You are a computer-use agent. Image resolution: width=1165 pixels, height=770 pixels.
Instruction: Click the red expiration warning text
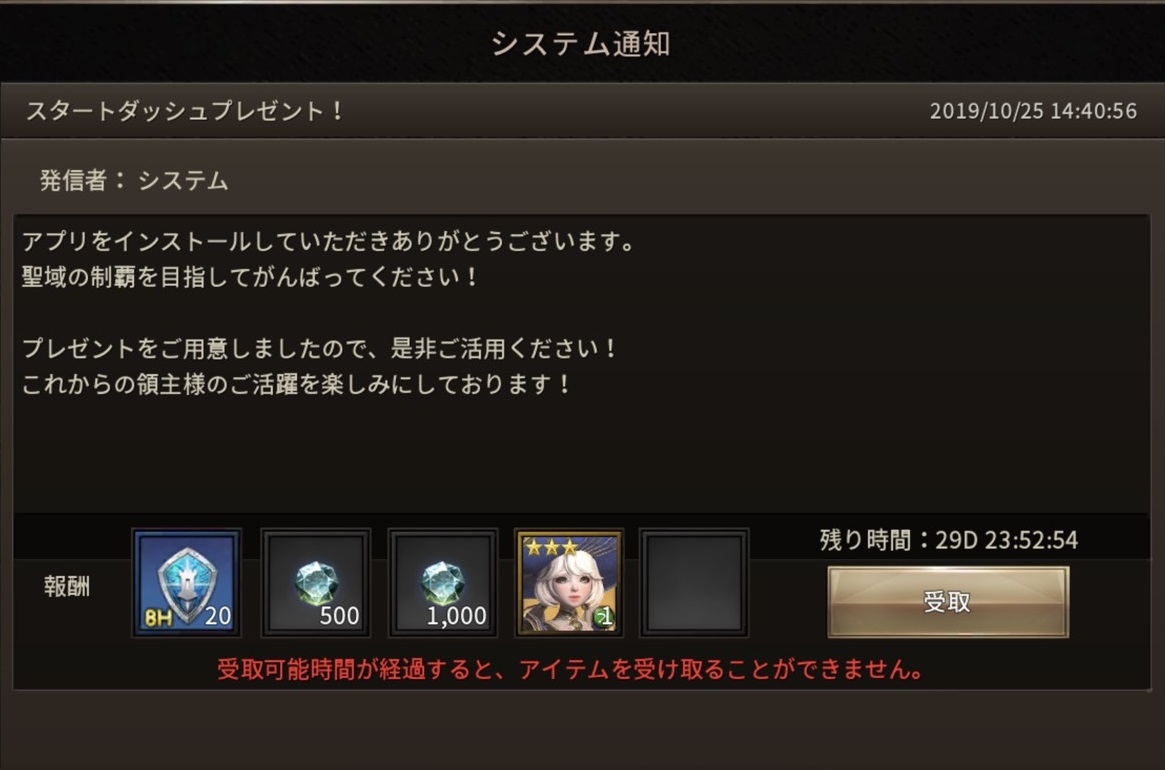click(571, 670)
